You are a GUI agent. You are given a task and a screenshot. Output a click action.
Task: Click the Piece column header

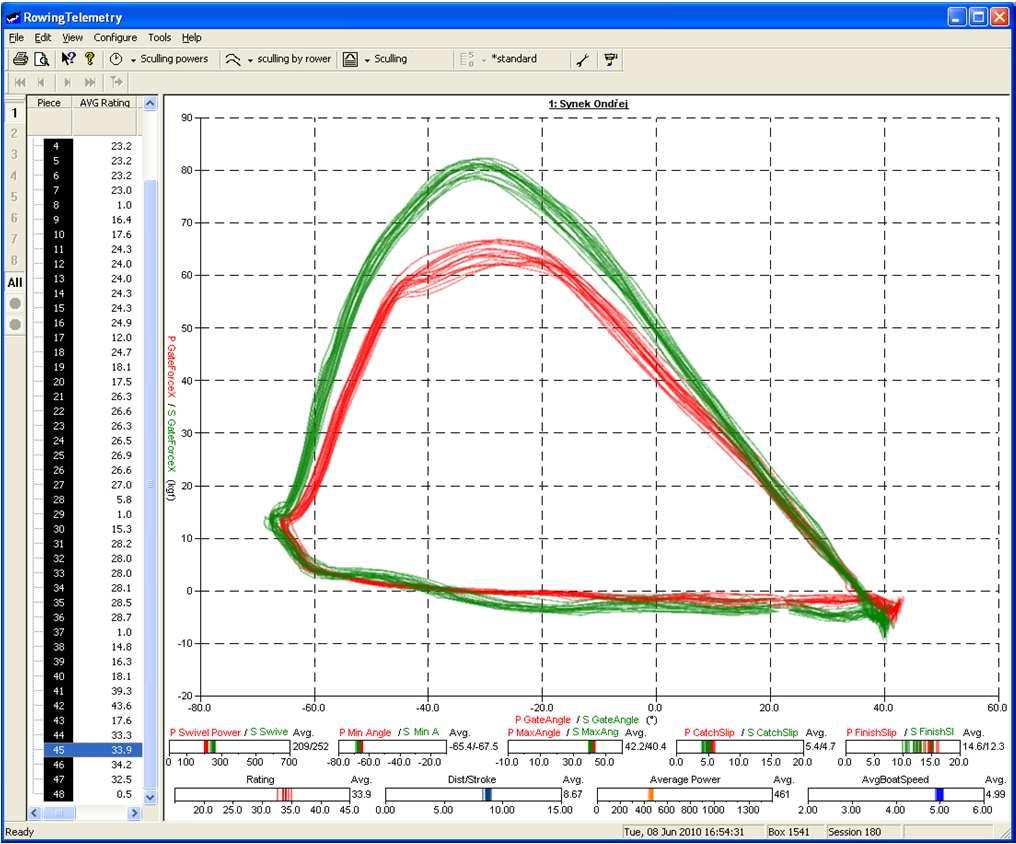(x=49, y=102)
